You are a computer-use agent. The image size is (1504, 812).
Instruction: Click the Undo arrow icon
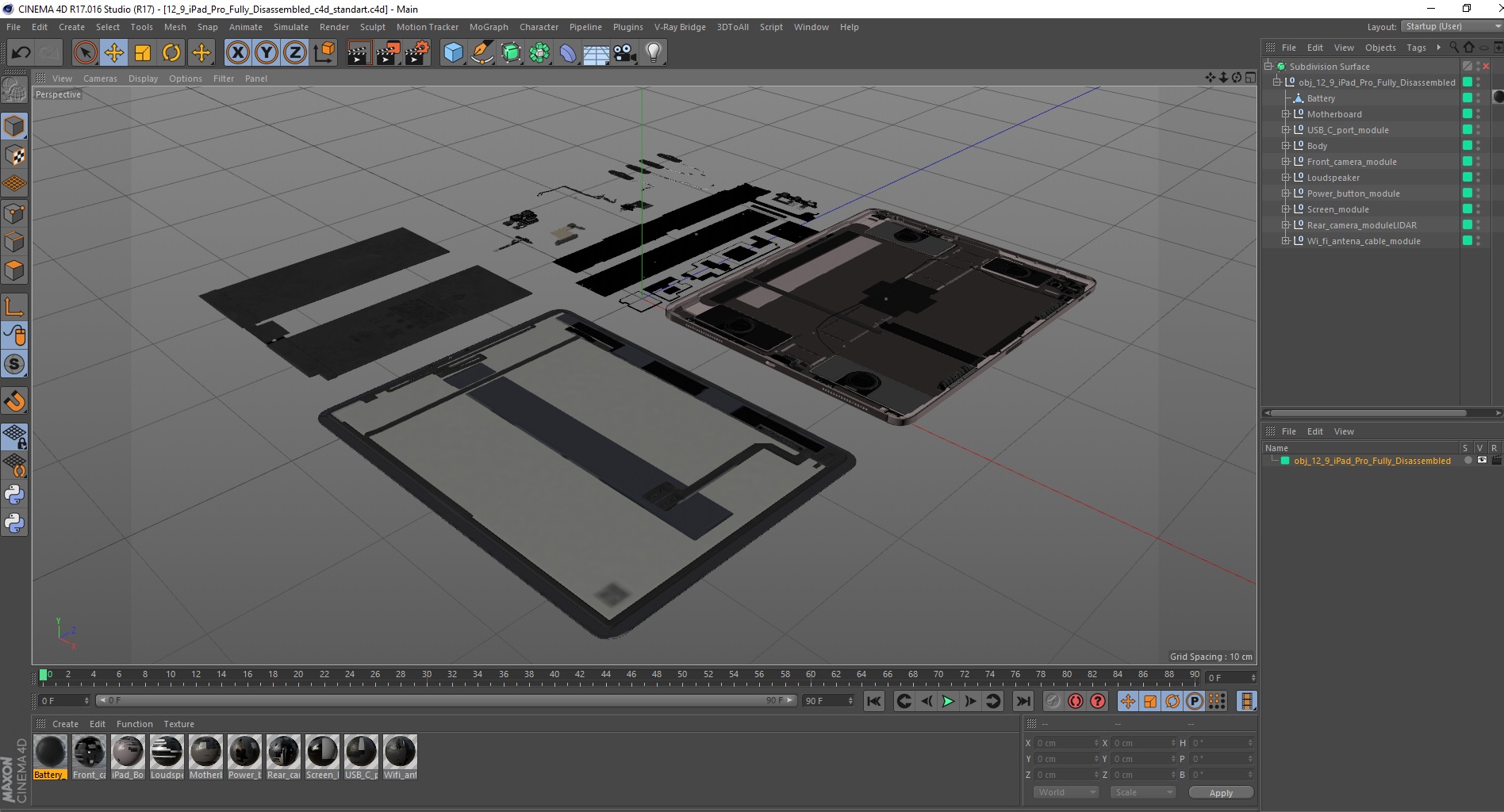coord(21,53)
